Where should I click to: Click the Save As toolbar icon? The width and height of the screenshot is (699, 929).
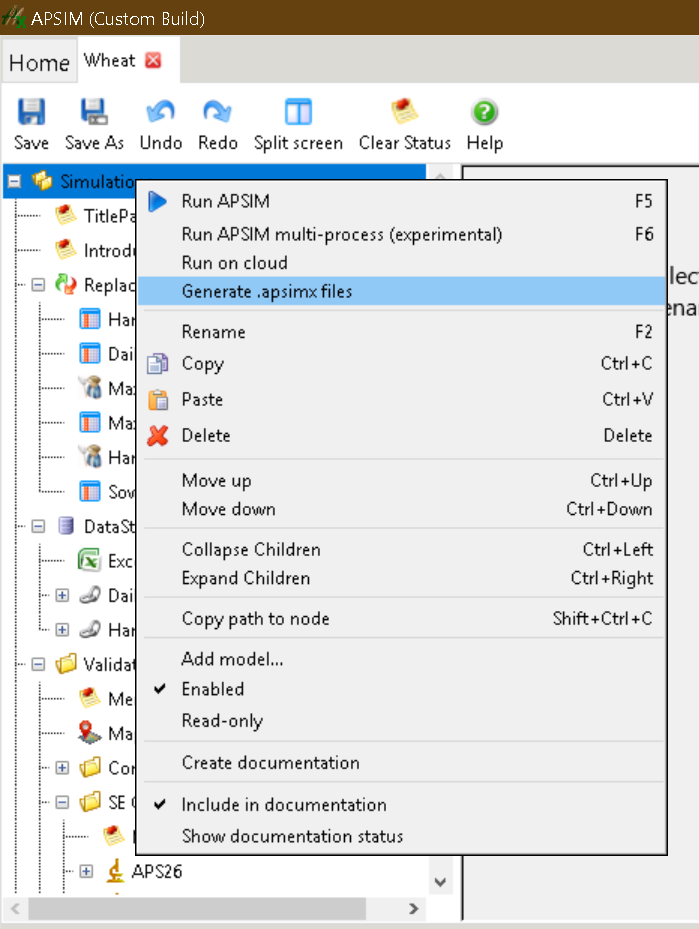[x=94, y=111]
